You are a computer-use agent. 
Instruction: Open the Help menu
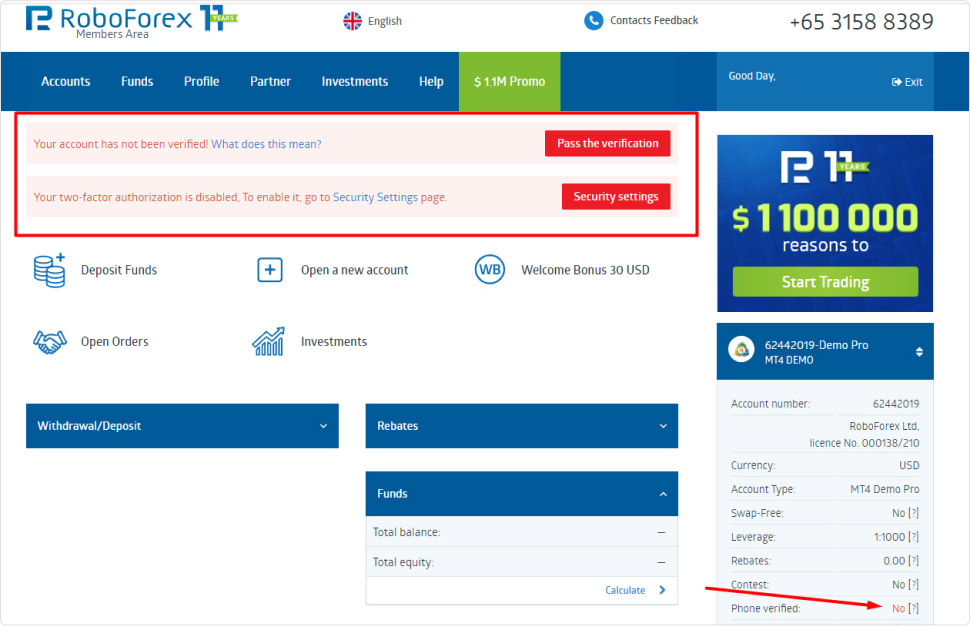point(431,82)
